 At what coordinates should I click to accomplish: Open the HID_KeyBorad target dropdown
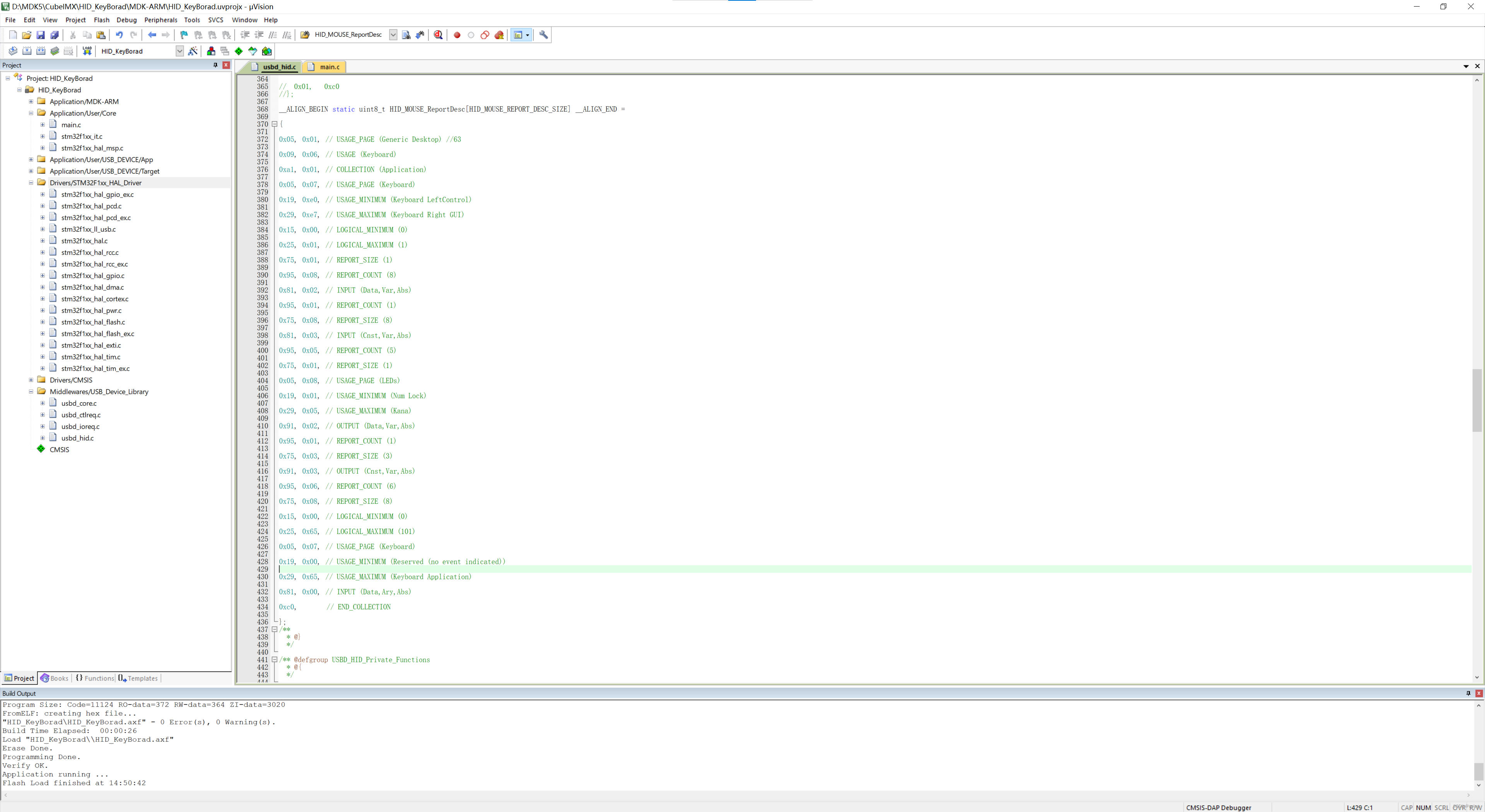tap(180, 51)
